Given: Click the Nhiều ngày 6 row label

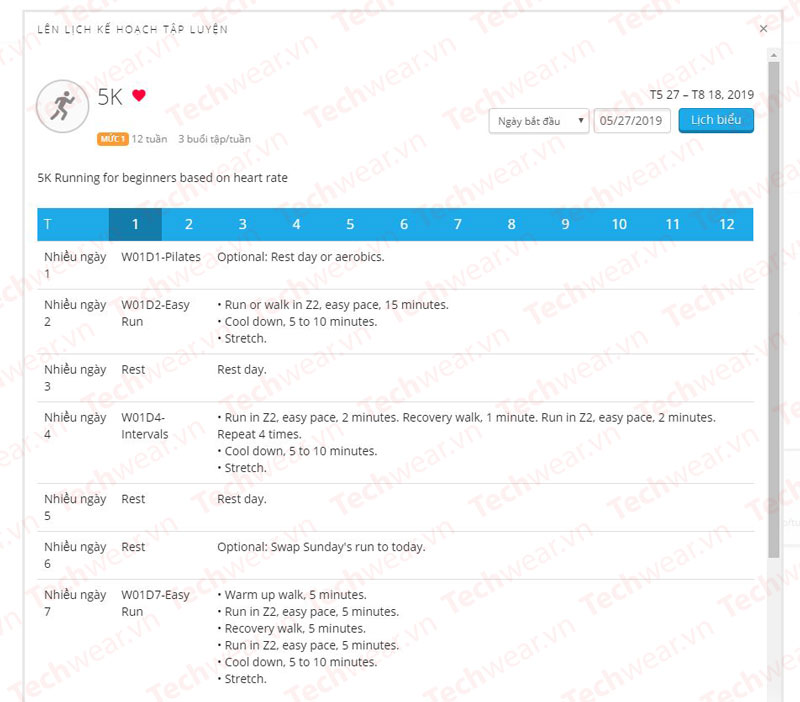Looking at the screenshot, I should (75, 556).
